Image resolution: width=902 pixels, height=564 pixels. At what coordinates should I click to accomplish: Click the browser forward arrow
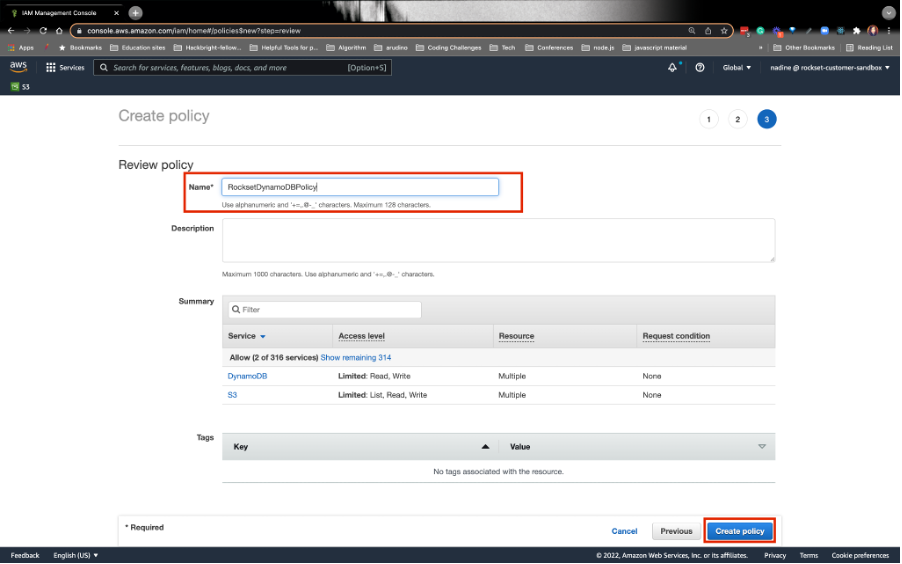27,31
